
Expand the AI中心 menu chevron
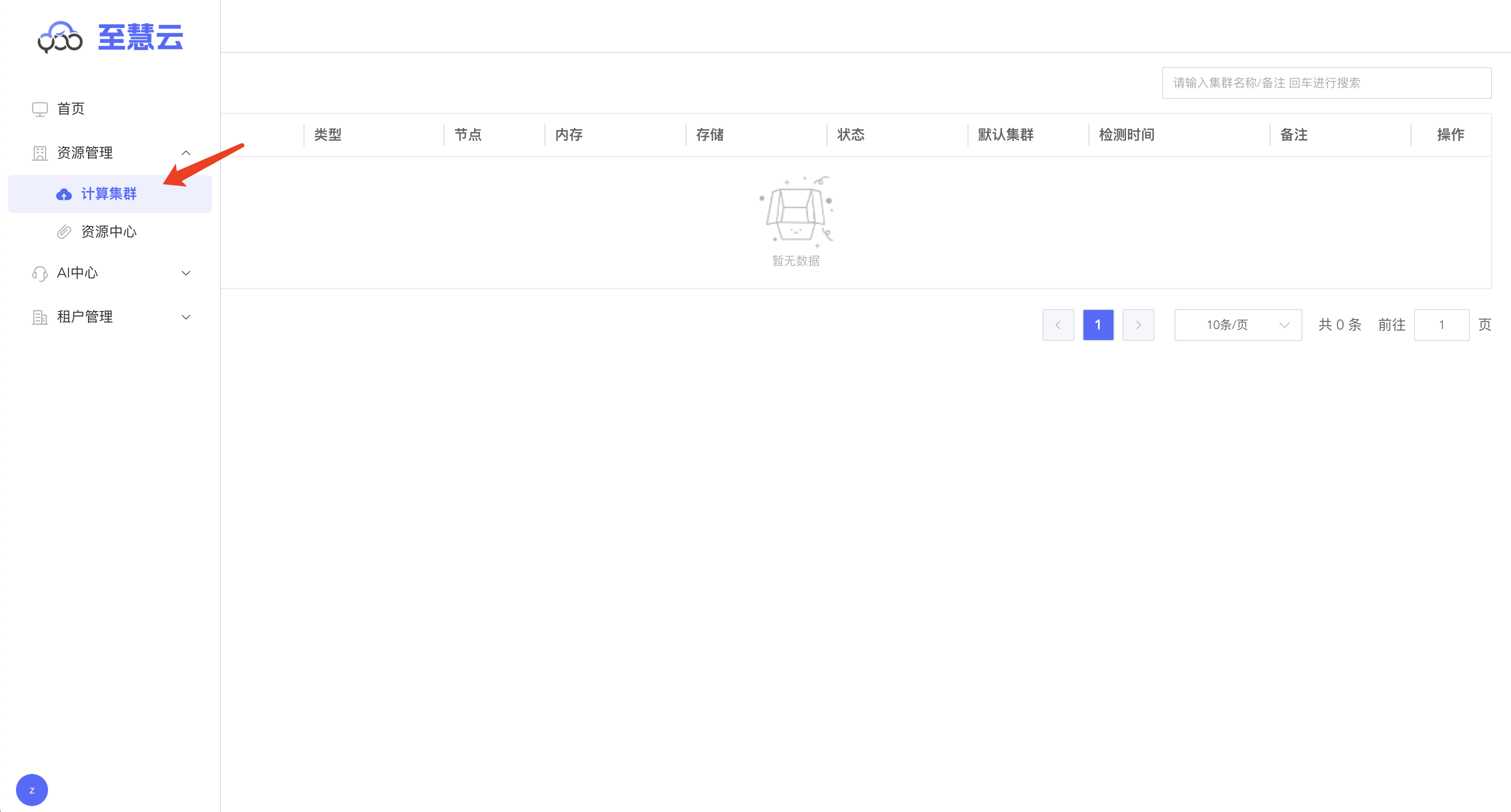pos(186,273)
